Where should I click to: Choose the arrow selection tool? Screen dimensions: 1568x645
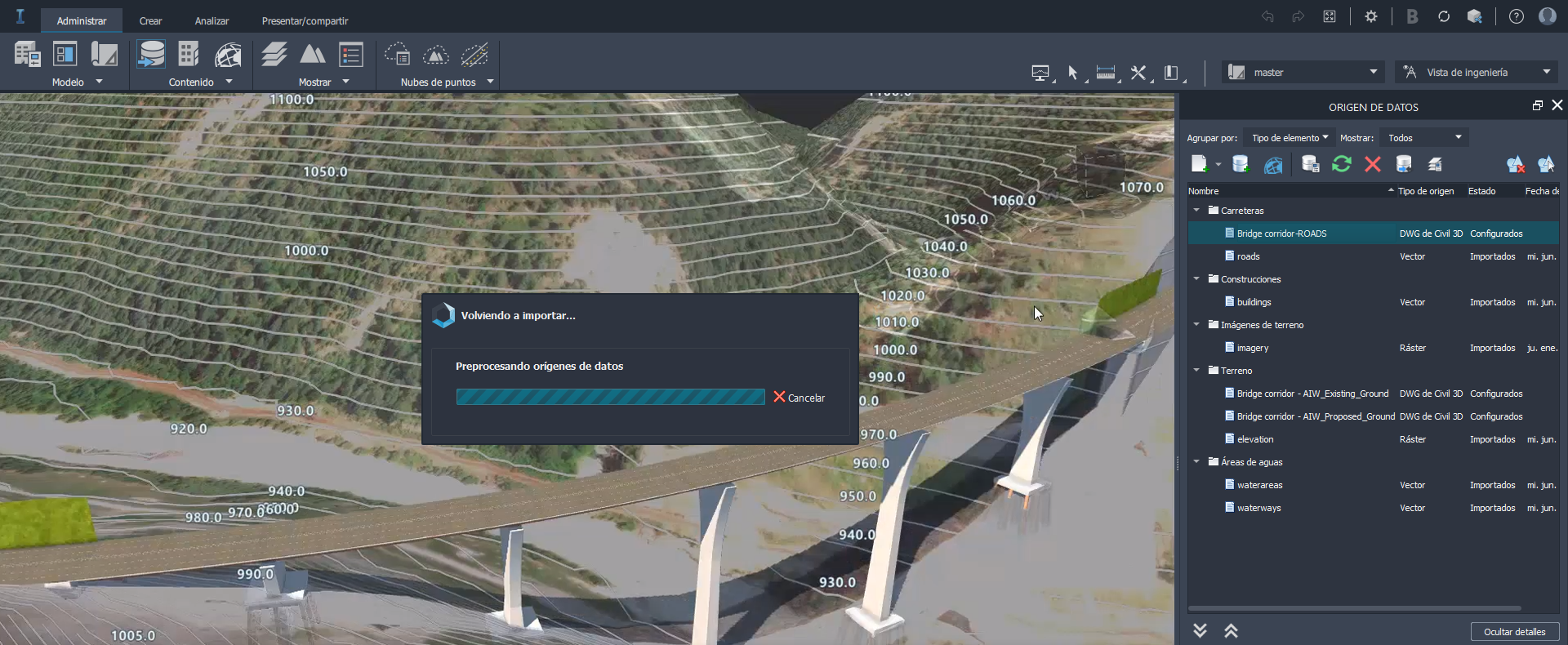(x=1073, y=73)
